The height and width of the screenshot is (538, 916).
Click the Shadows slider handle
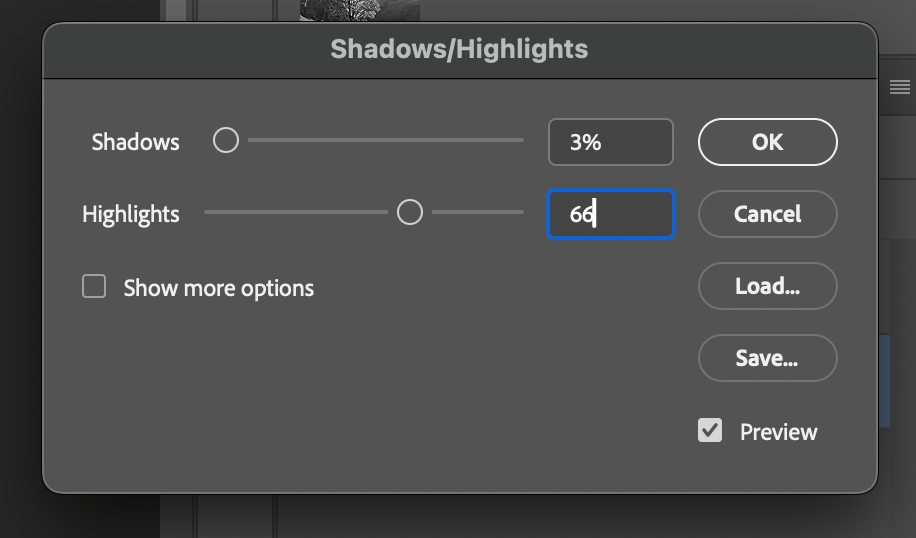pyautogui.click(x=226, y=141)
